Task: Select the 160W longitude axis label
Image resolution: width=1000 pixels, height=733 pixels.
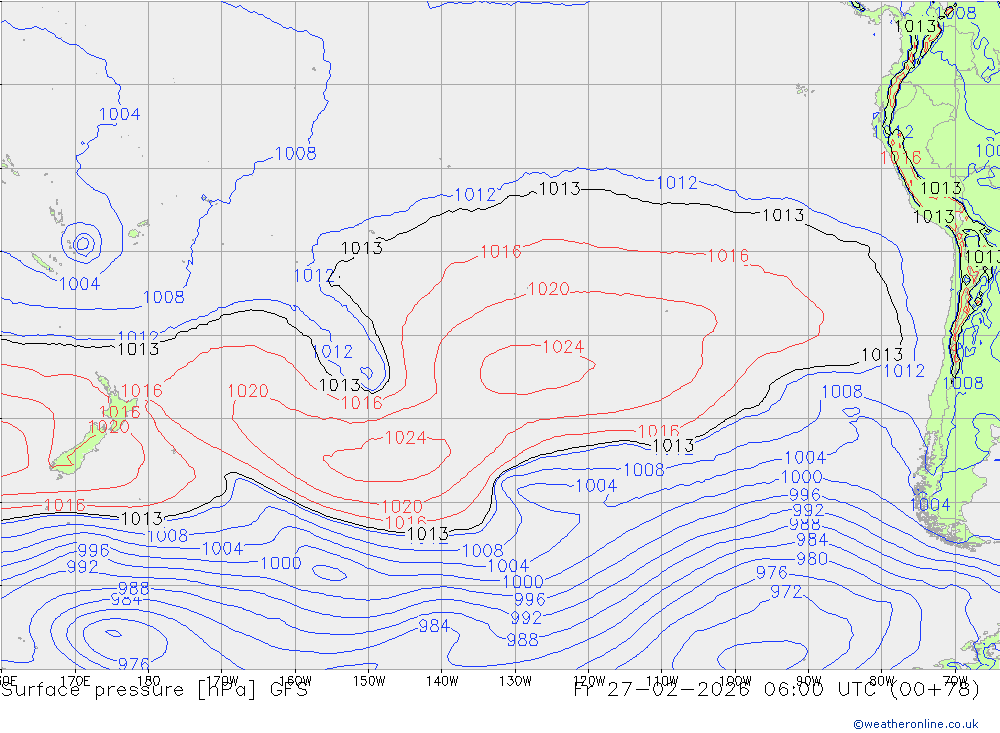Action: pos(295,681)
